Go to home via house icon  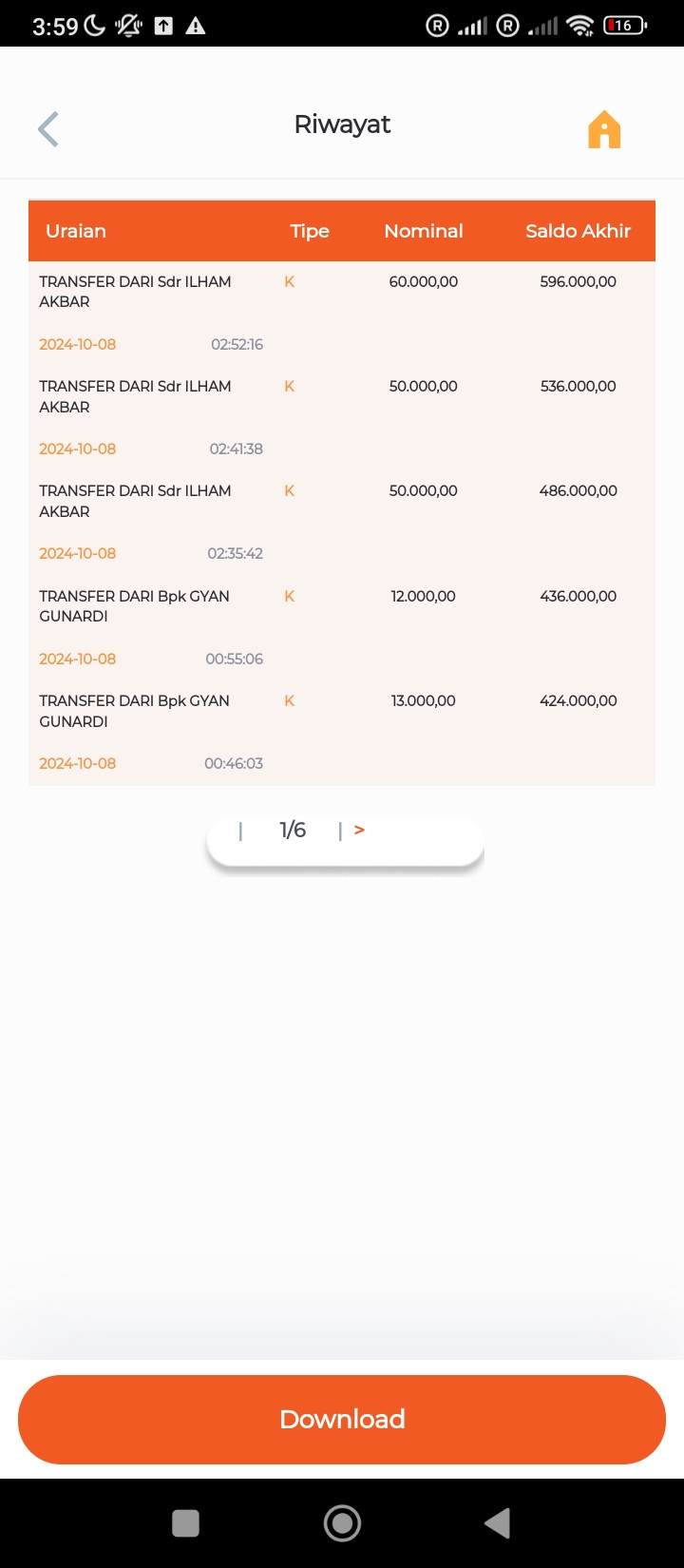point(604,129)
